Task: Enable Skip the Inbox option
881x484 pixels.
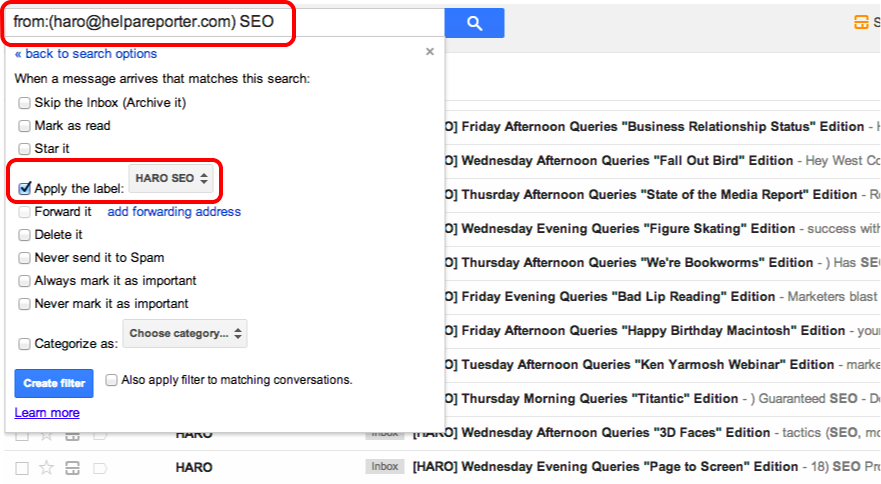Action: coord(24,102)
